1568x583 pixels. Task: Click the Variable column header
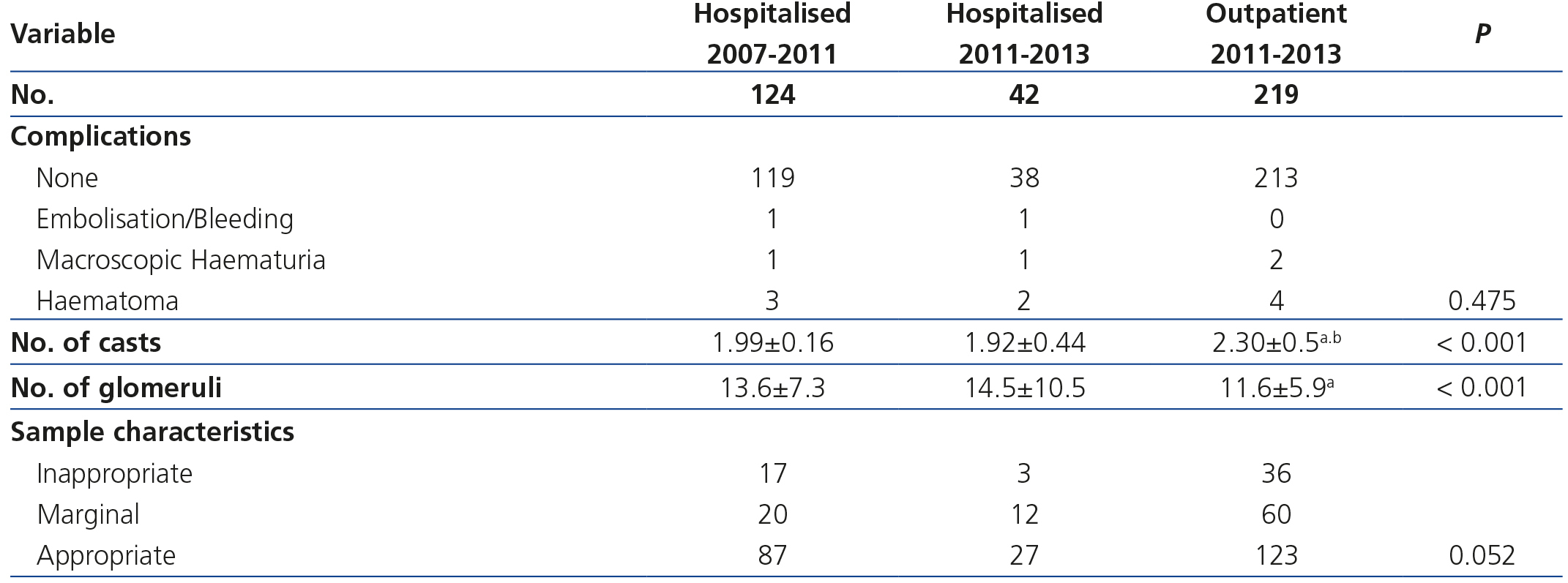(63, 34)
